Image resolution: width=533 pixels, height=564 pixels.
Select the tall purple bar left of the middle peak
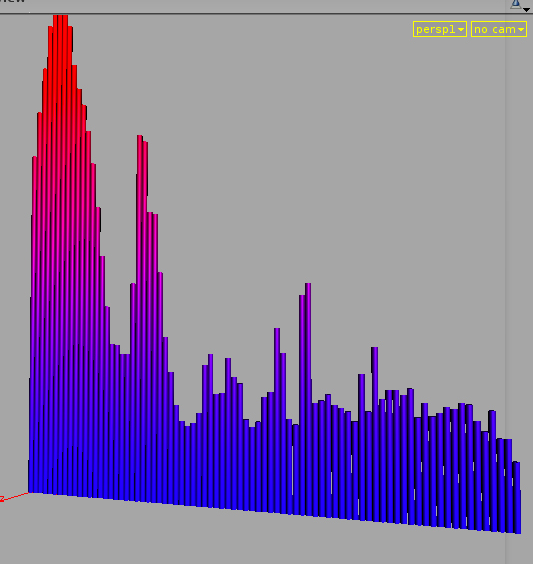277,418
